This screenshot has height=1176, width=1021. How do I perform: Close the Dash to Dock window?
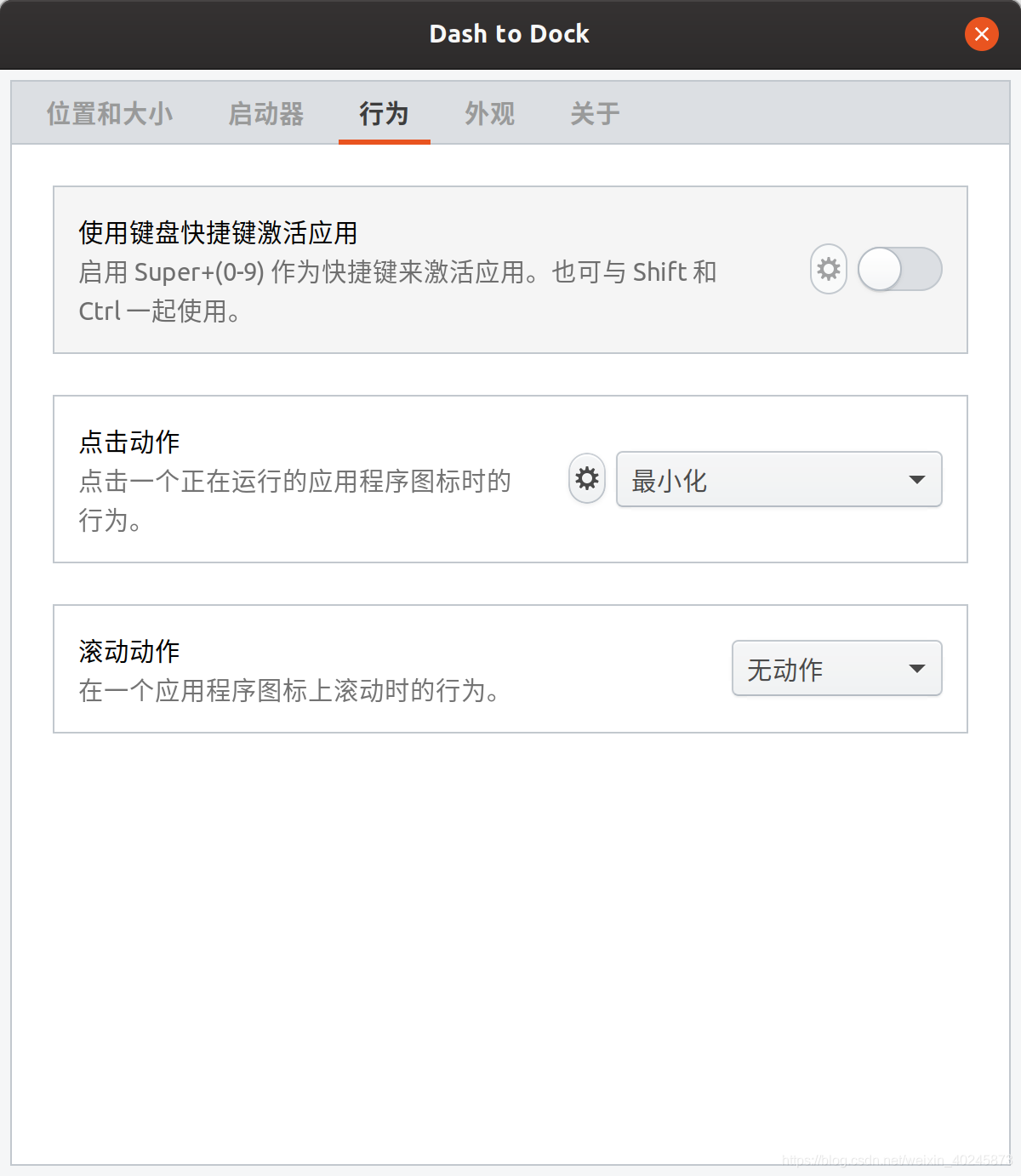pos(981,34)
